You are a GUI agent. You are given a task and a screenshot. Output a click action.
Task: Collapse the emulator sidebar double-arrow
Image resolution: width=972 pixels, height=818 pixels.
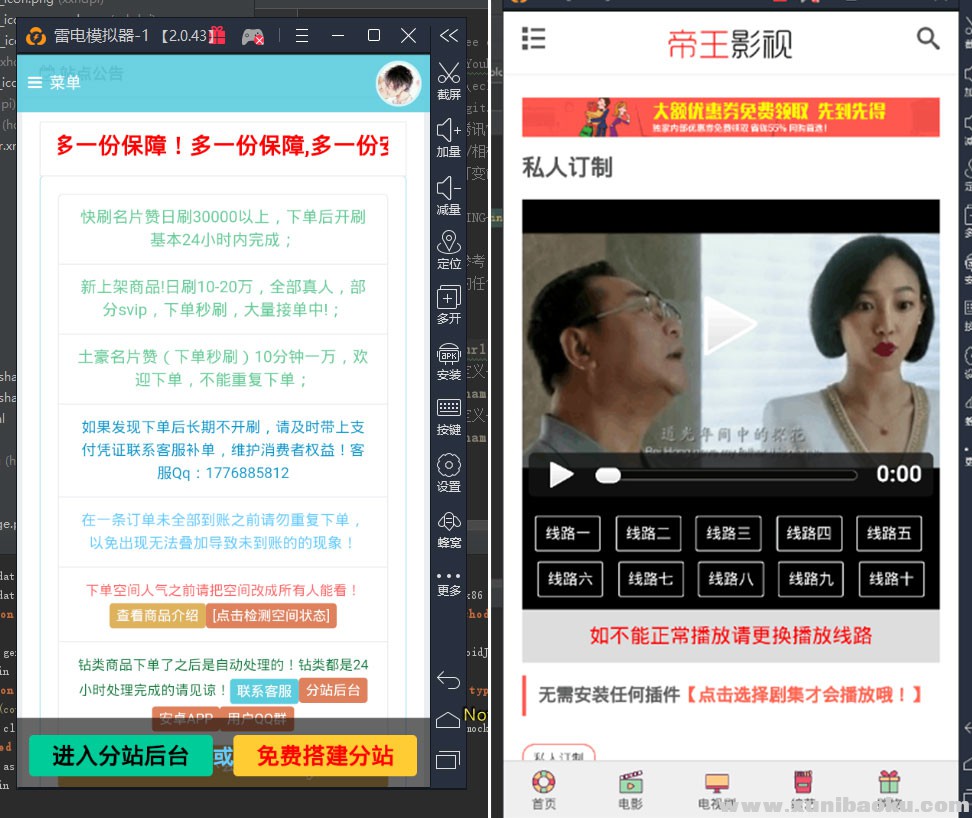point(449,36)
